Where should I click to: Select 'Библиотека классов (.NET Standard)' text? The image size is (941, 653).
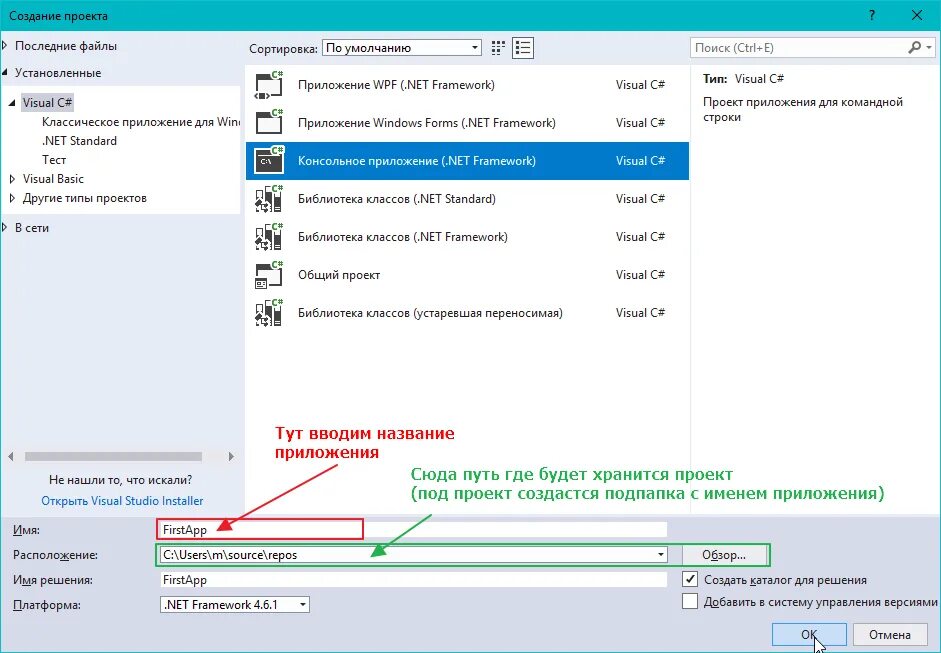pos(397,199)
